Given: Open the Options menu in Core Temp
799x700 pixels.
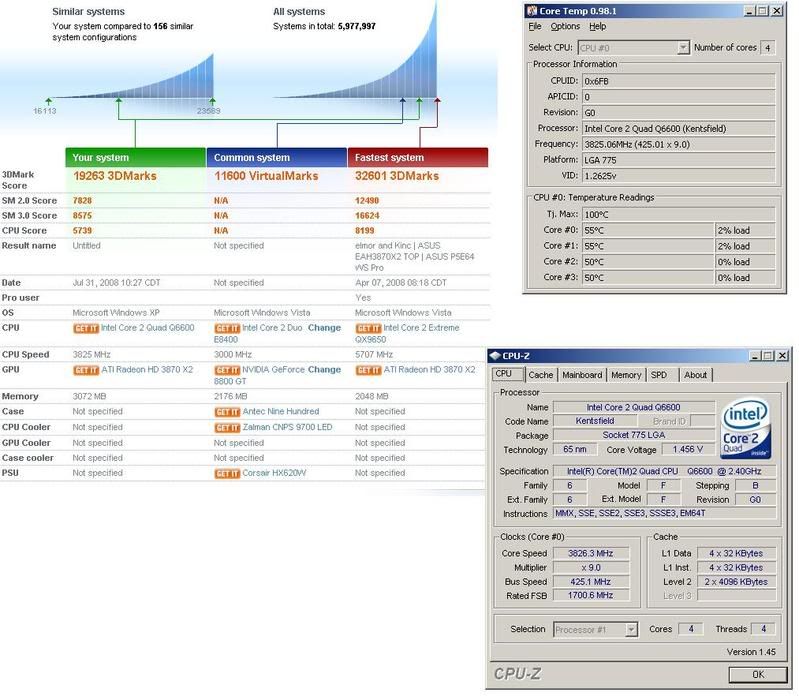Looking at the screenshot, I should (x=565, y=27).
